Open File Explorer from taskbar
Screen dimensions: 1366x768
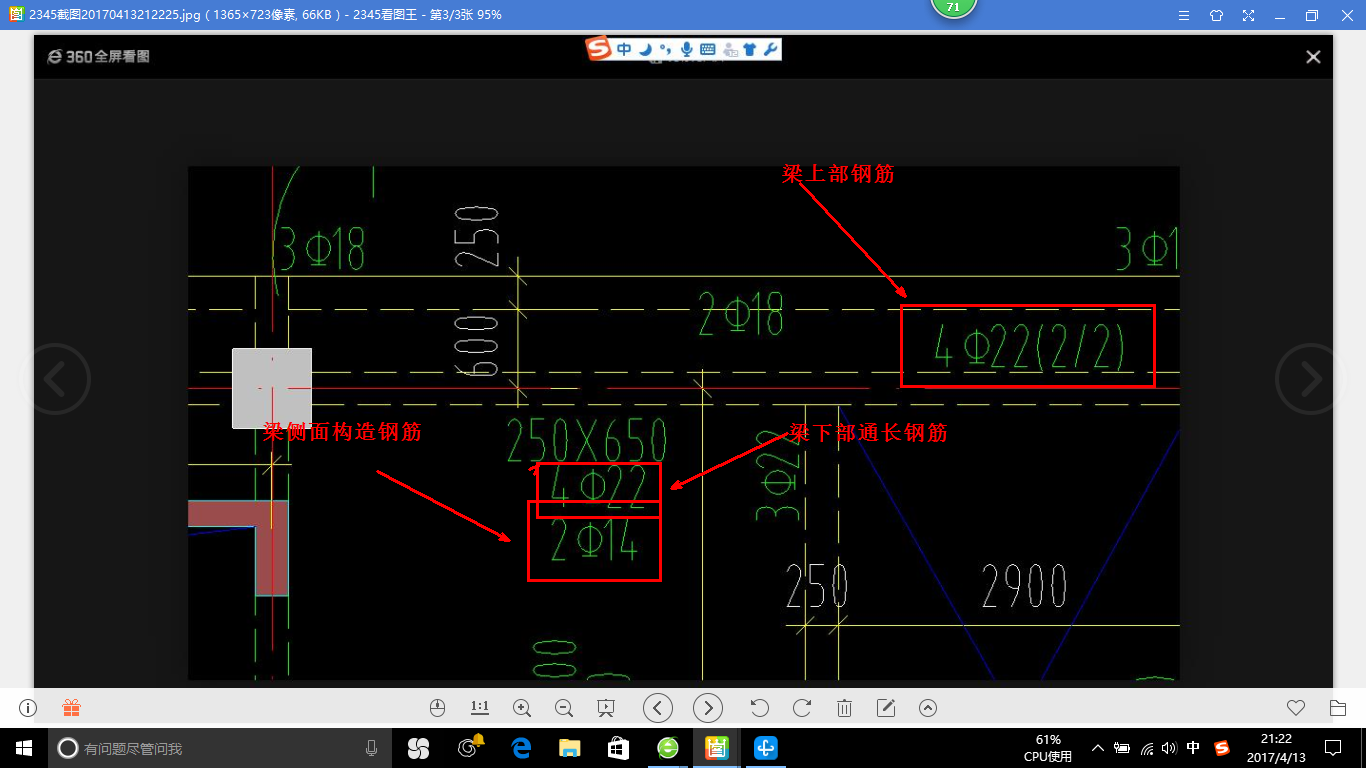point(569,748)
